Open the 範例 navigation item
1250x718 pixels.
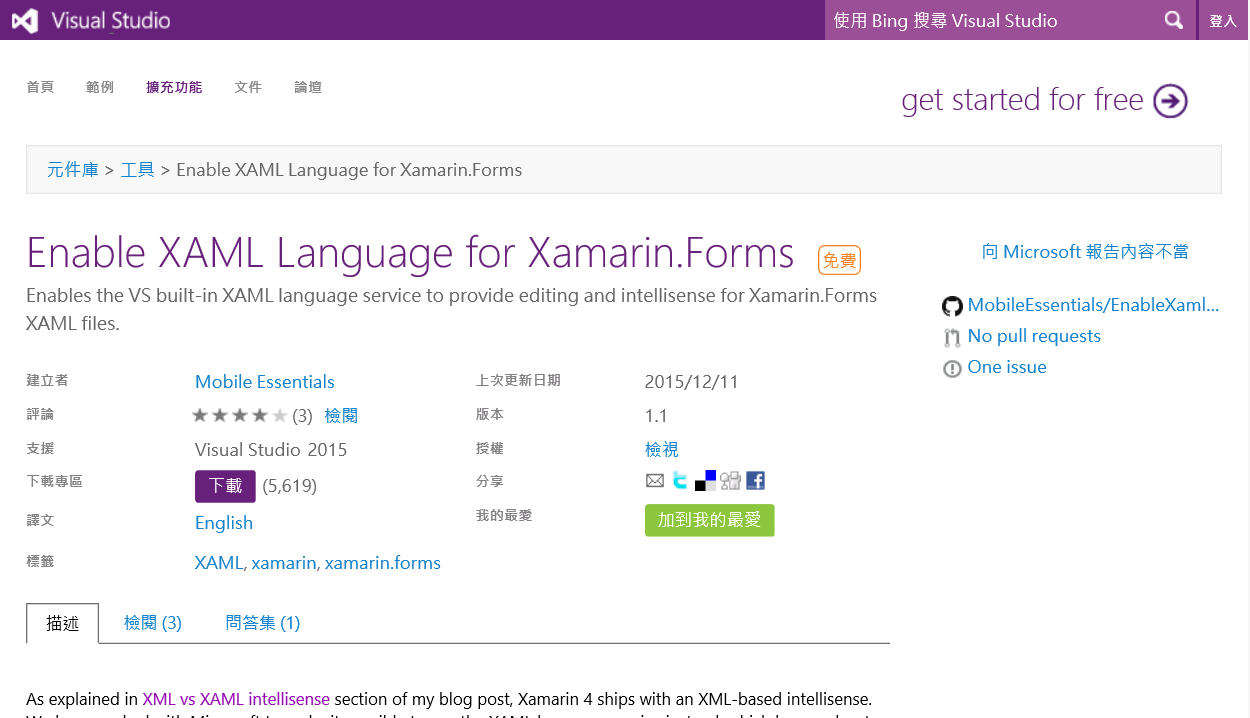coord(100,87)
